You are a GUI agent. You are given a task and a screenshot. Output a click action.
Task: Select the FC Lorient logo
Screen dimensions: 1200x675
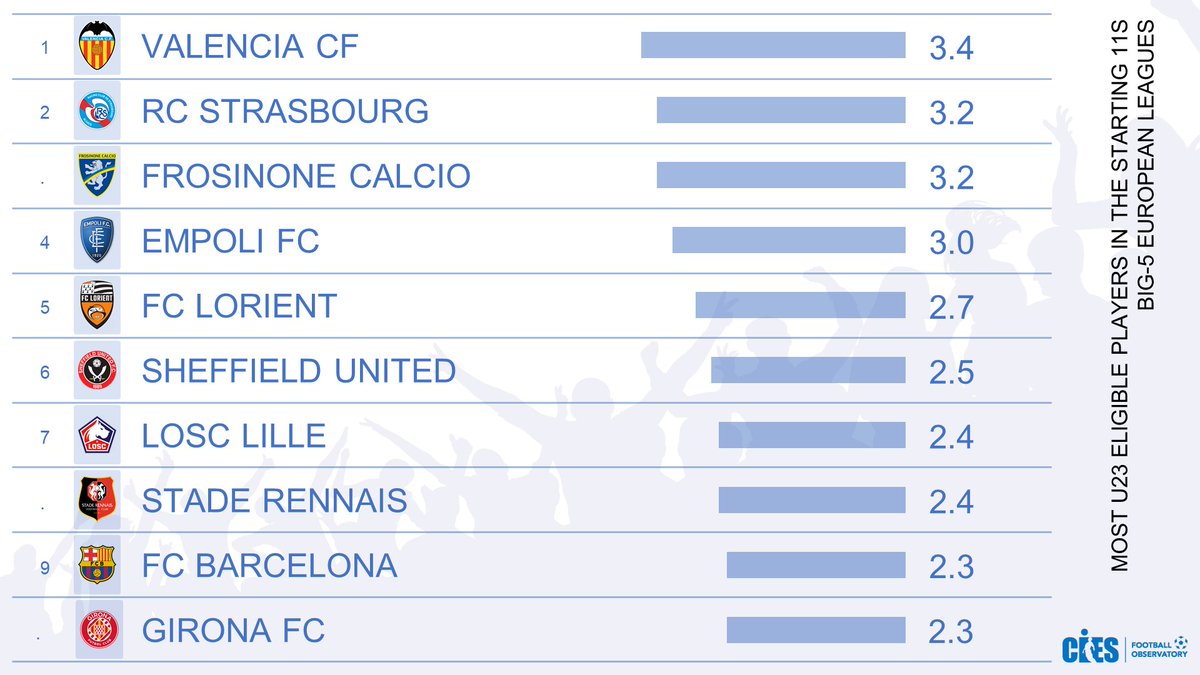click(98, 305)
